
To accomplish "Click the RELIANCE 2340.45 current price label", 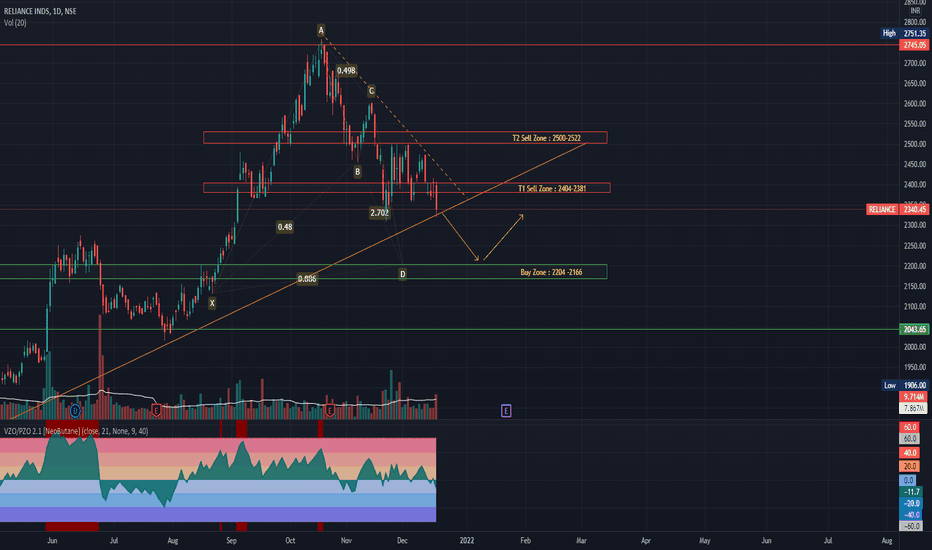I will point(897,209).
